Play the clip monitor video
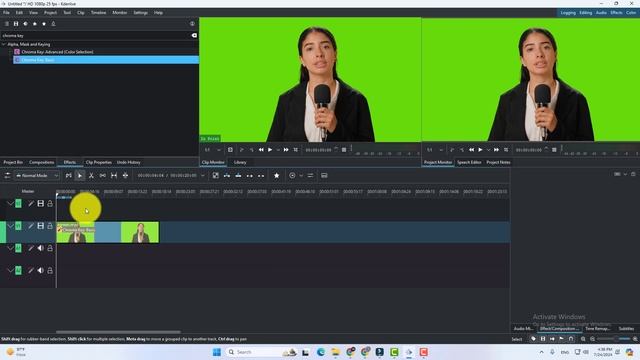 click(x=270, y=150)
